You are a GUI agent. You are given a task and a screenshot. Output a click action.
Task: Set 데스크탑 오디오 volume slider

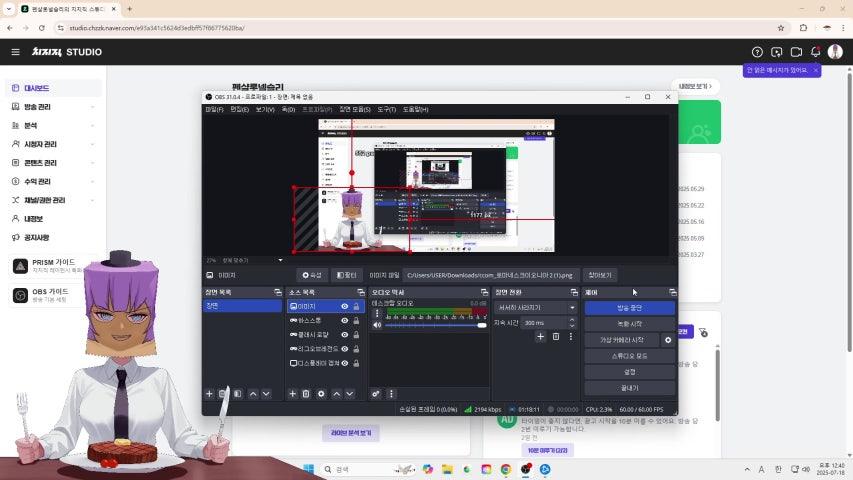(x=435, y=325)
